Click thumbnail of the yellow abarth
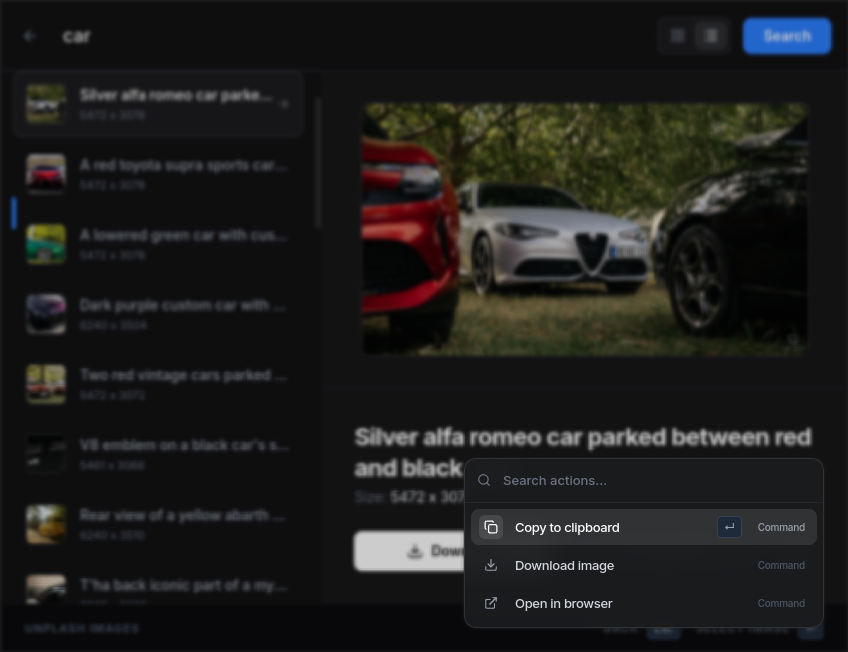The height and width of the screenshot is (652, 848). [x=46, y=524]
